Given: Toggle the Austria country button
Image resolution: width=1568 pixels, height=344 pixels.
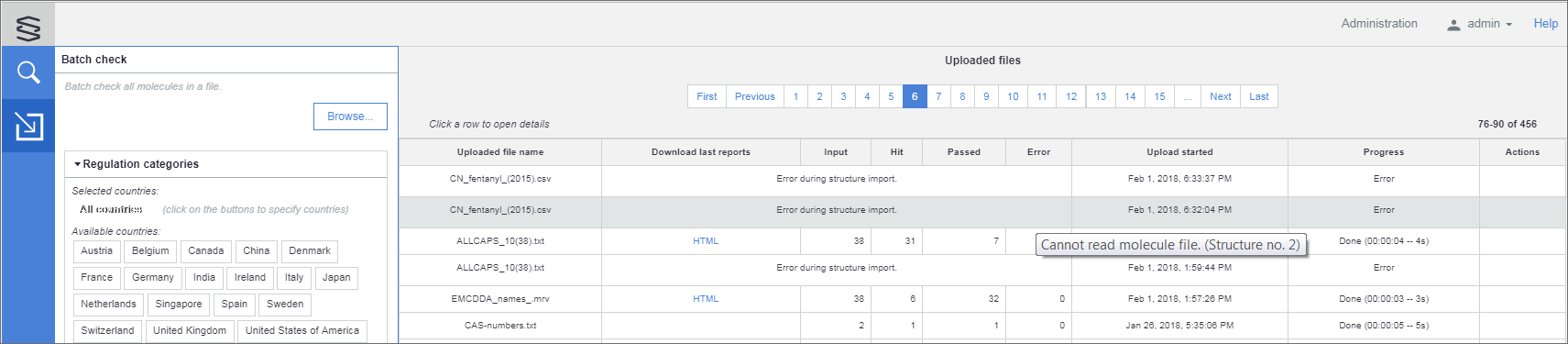Looking at the screenshot, I should click(96, 251).
